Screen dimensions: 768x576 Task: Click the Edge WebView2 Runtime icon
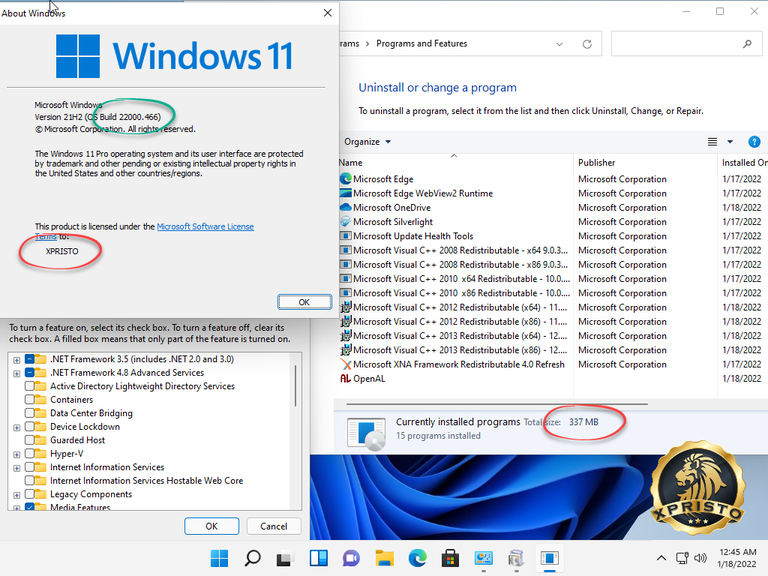[346, 193]
